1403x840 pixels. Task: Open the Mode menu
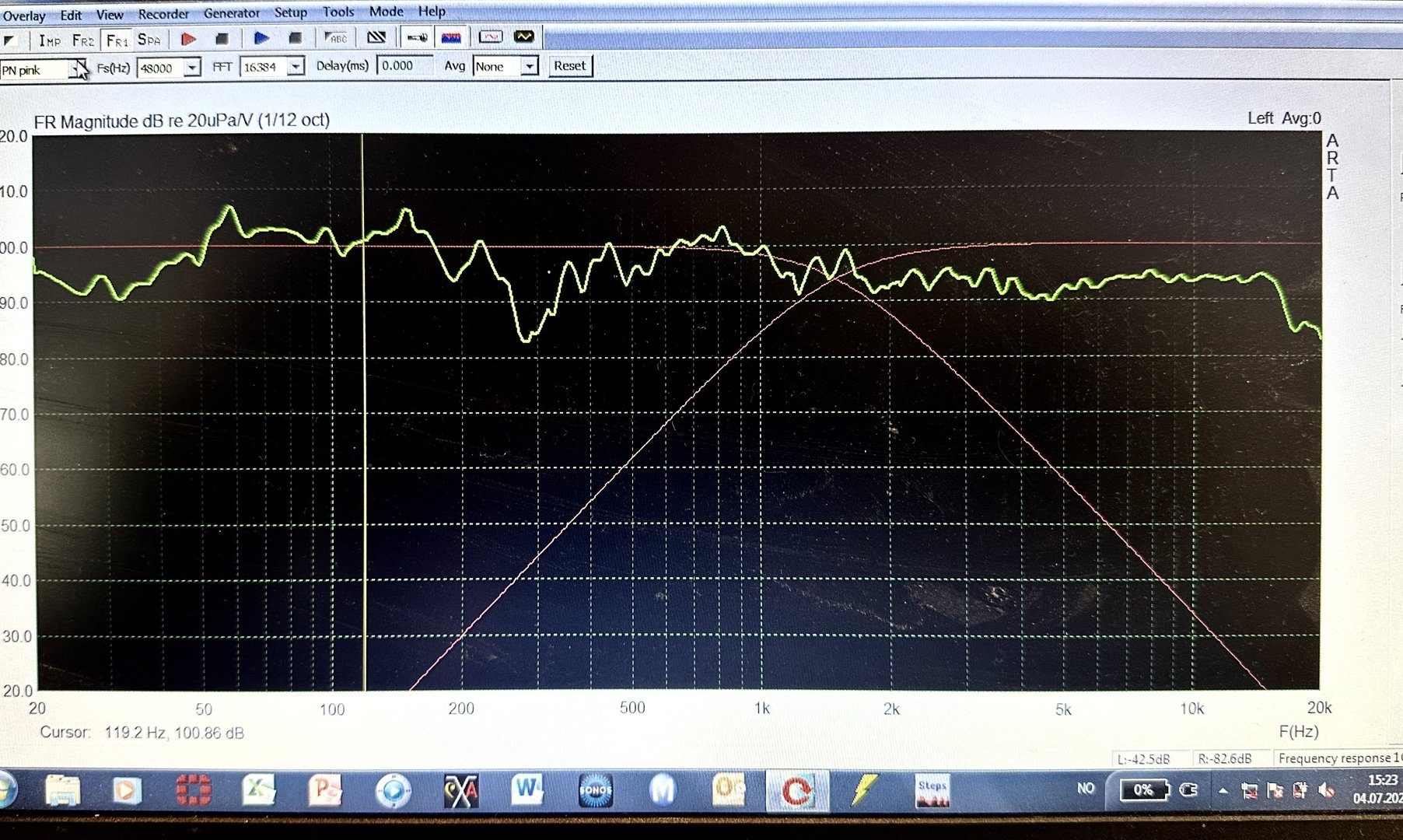coord(387,12)
